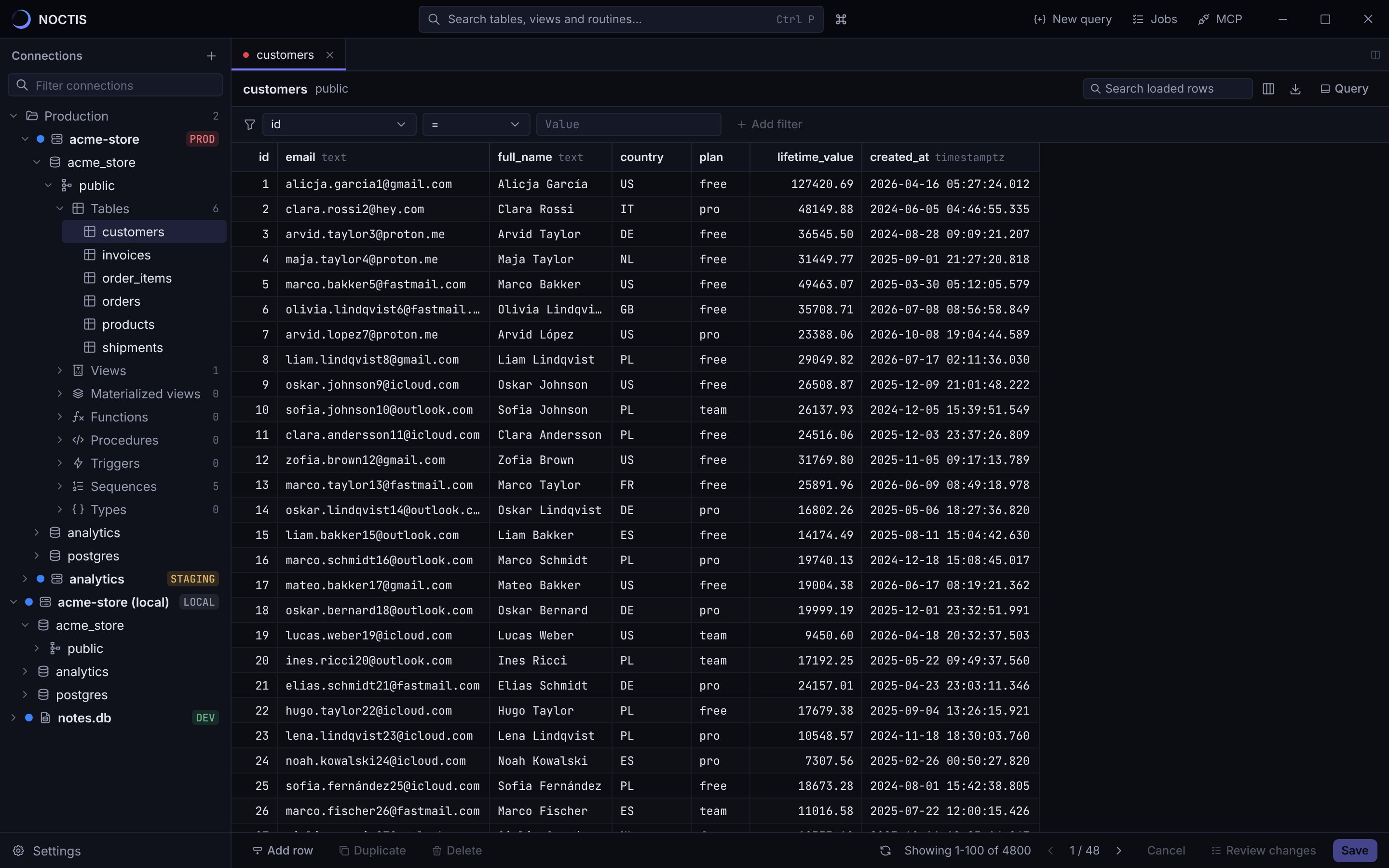1389x868 pixels.
Task: Click the filter funnel icon
Action: point(250,124)
